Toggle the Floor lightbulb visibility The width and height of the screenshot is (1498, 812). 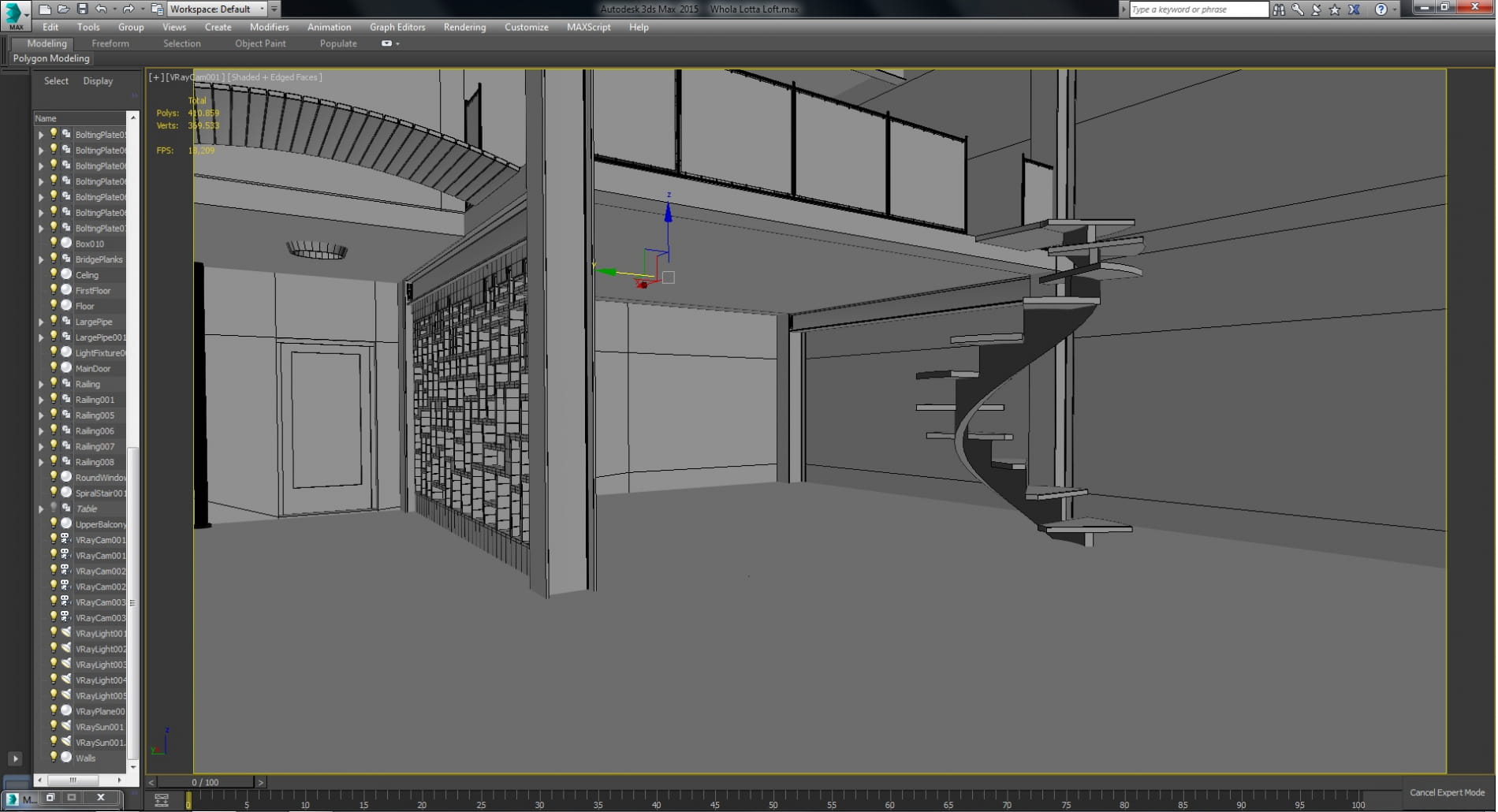[54, 306]
